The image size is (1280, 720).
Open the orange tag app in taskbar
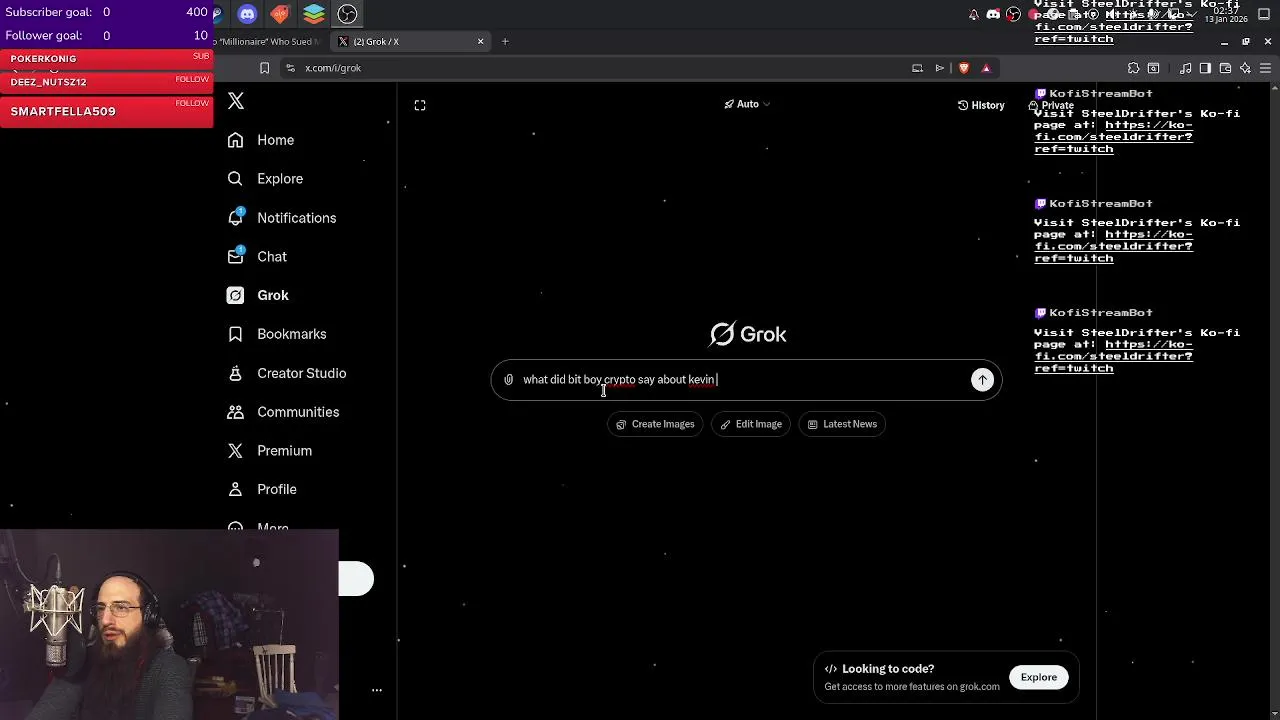pyautogui.click(x=280, y=14)
